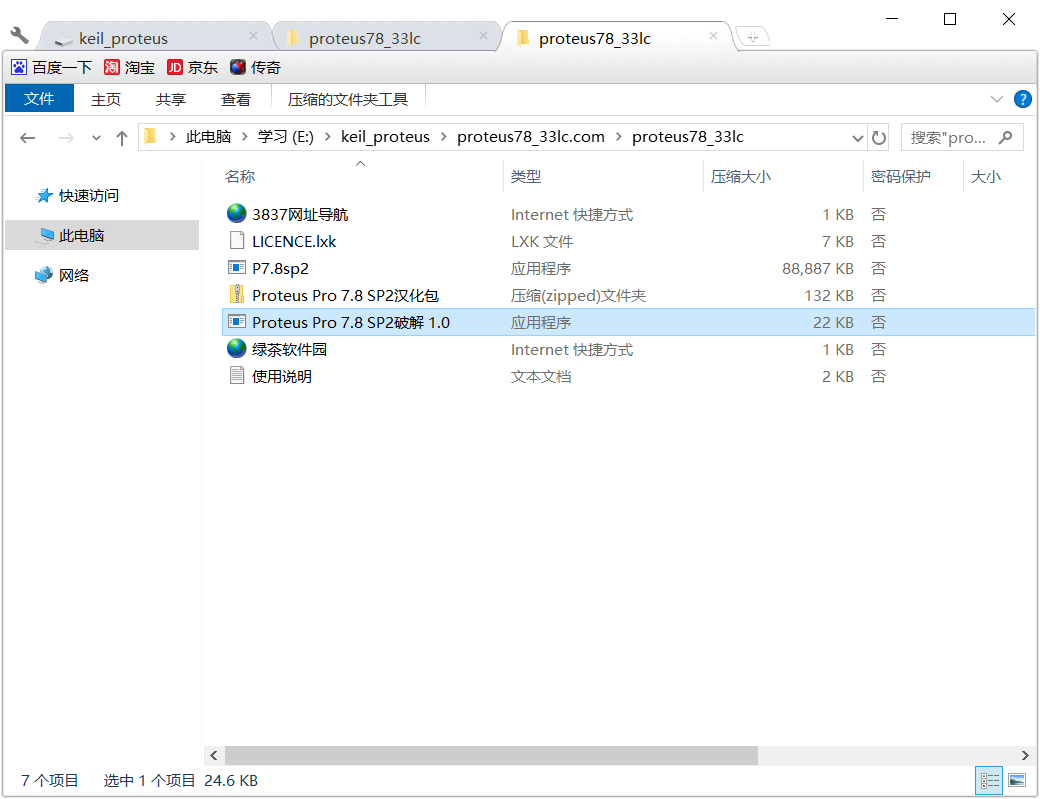Click the 7 个项目 status text
The image size is (1040, 799).
pos(49,780)
